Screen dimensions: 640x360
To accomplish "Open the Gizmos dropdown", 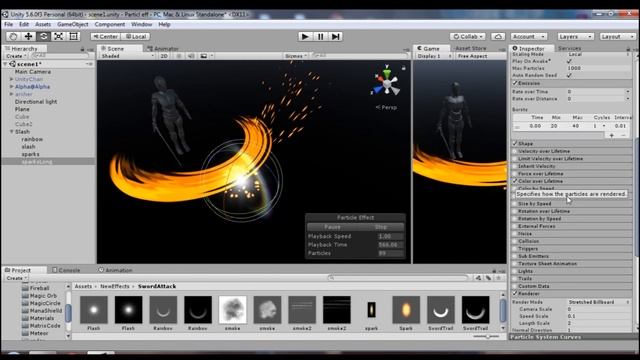I will [296, 56].
